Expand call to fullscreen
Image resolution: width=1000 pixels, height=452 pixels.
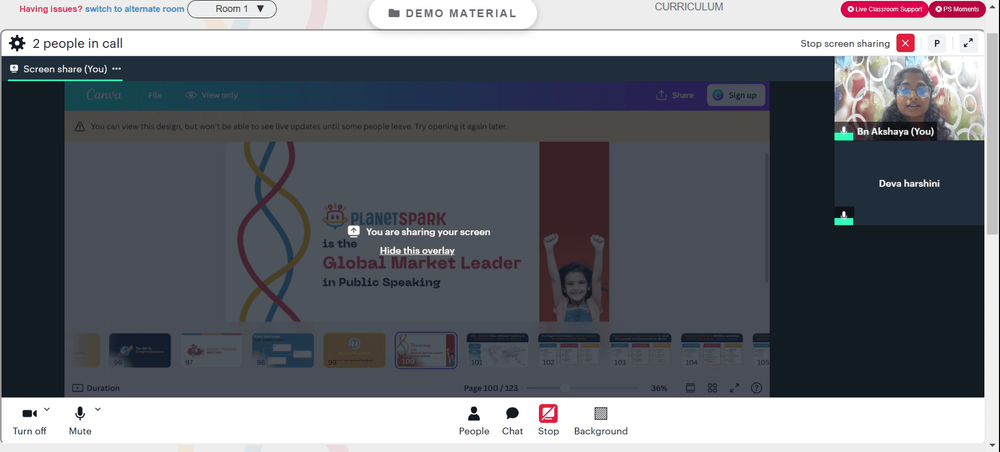click(968, 43)
